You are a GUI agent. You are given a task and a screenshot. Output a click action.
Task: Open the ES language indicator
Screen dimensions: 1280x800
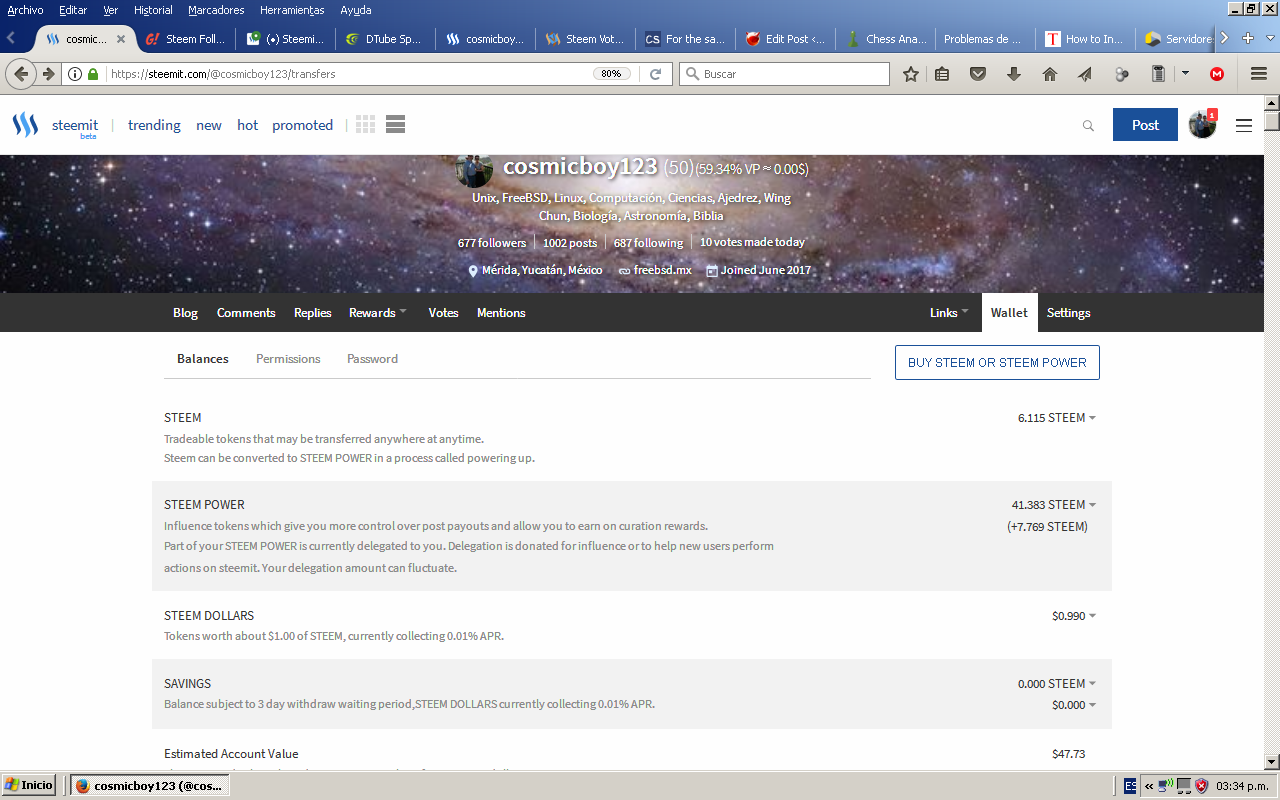click(1130, 785)
